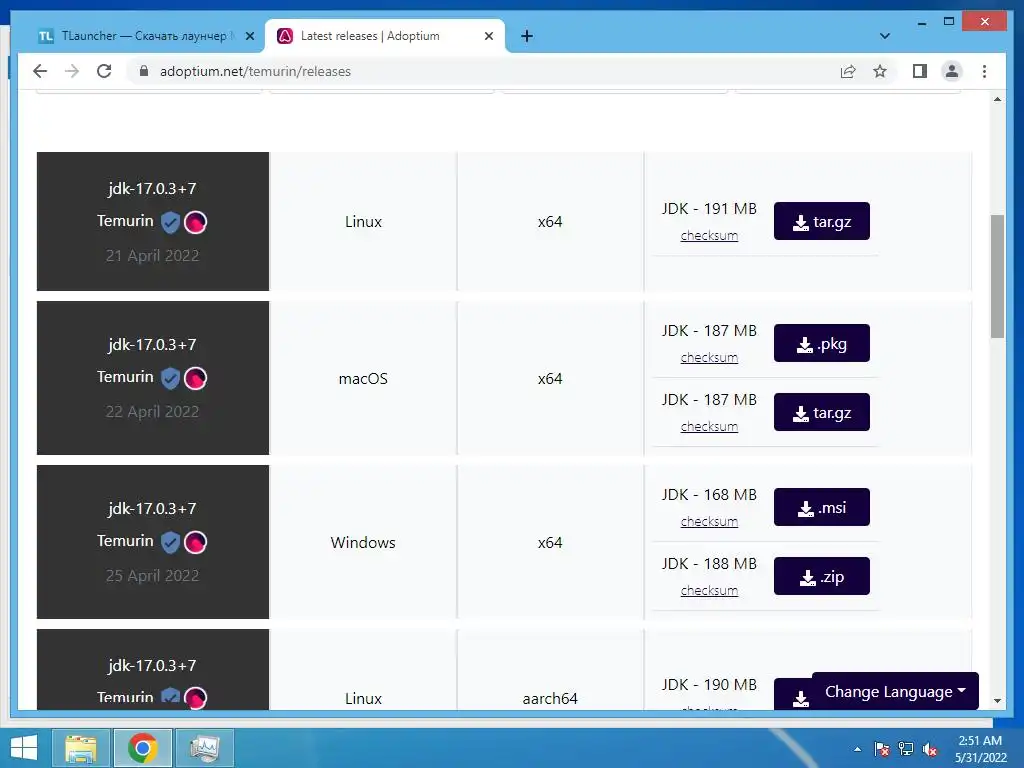Viewport: 1024px width, 768px height.
Task: Select the 'aarch64' architecture cell
Action: coord(550,669)
